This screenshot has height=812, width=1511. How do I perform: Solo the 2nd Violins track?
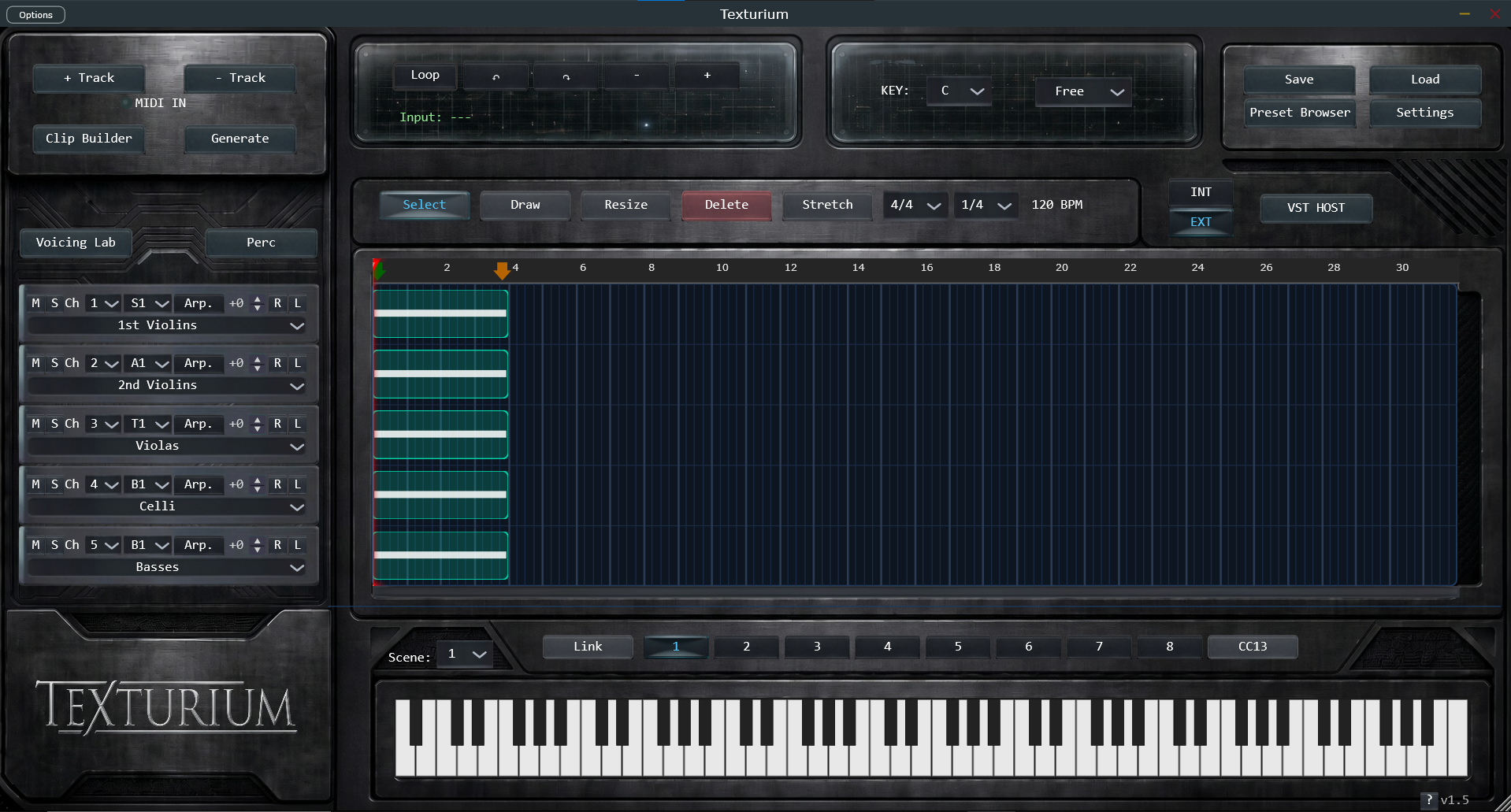[x=54, y=363]
